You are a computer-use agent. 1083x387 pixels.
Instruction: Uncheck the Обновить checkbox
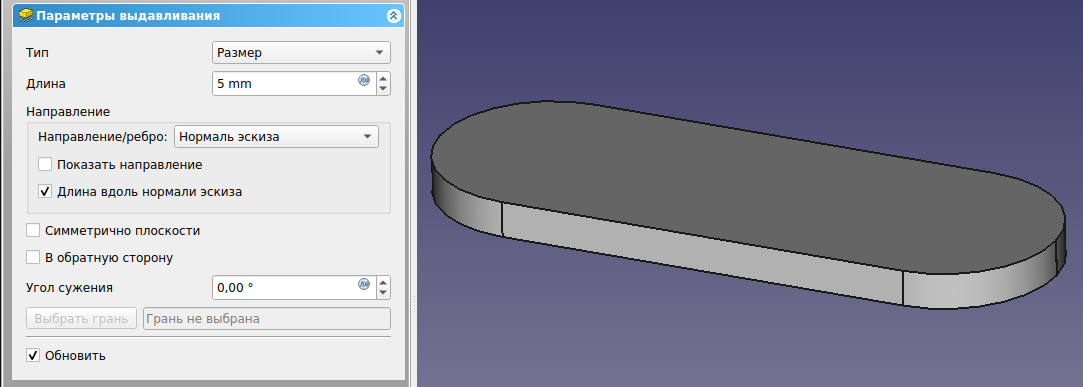[32, 356]
